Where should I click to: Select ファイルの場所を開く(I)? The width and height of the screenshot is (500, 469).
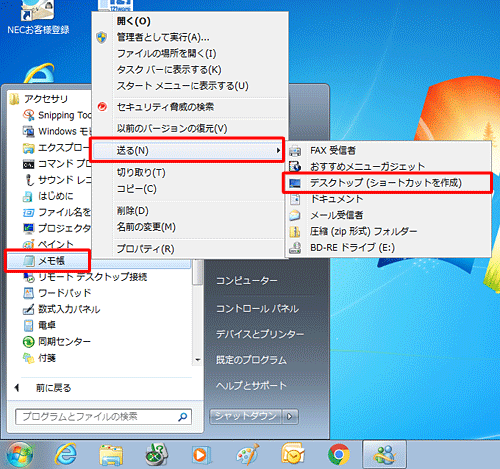coord(167,53)
